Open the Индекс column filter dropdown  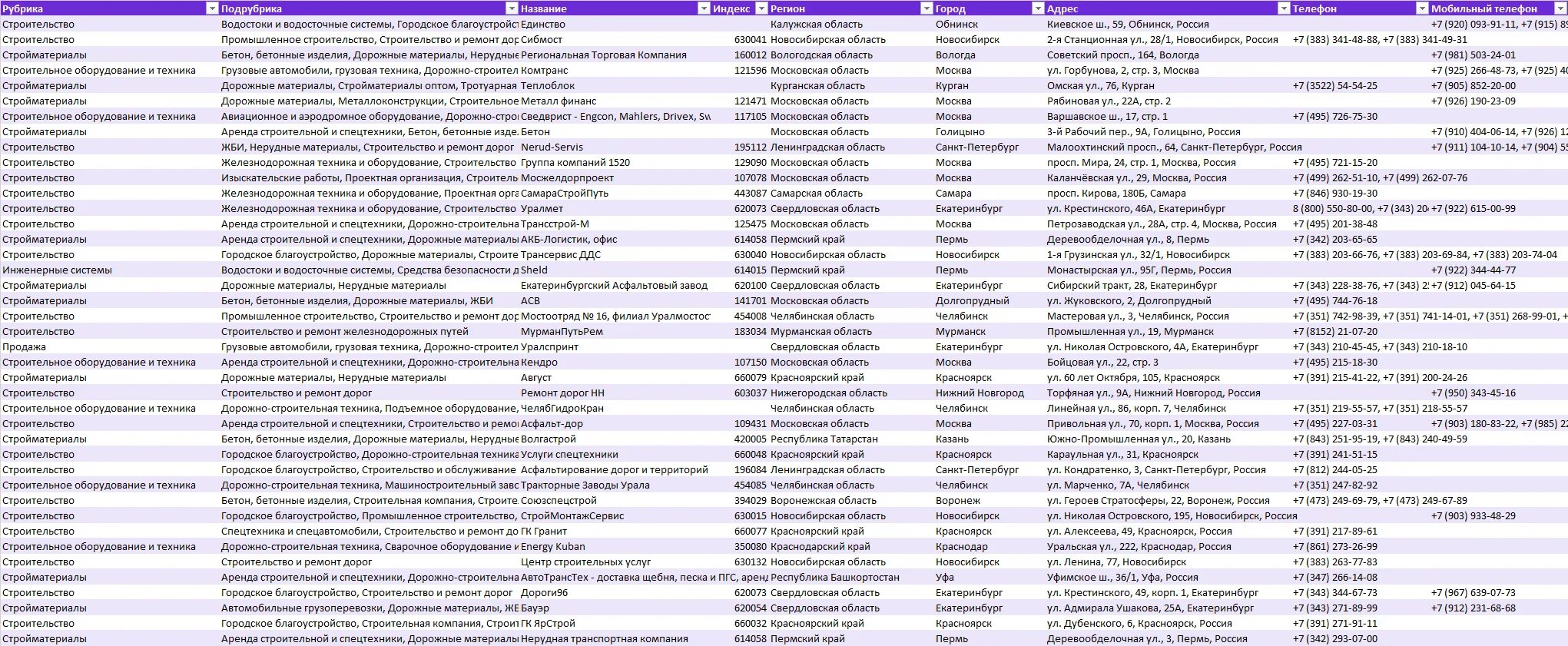tap(761, 8)
